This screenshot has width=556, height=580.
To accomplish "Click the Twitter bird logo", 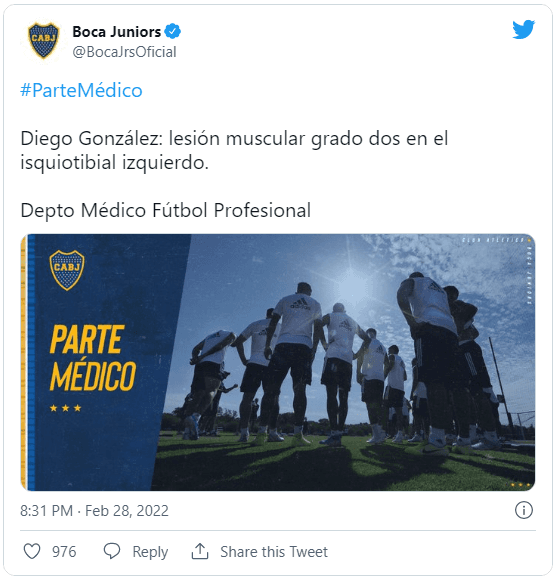I will [523, 29].
